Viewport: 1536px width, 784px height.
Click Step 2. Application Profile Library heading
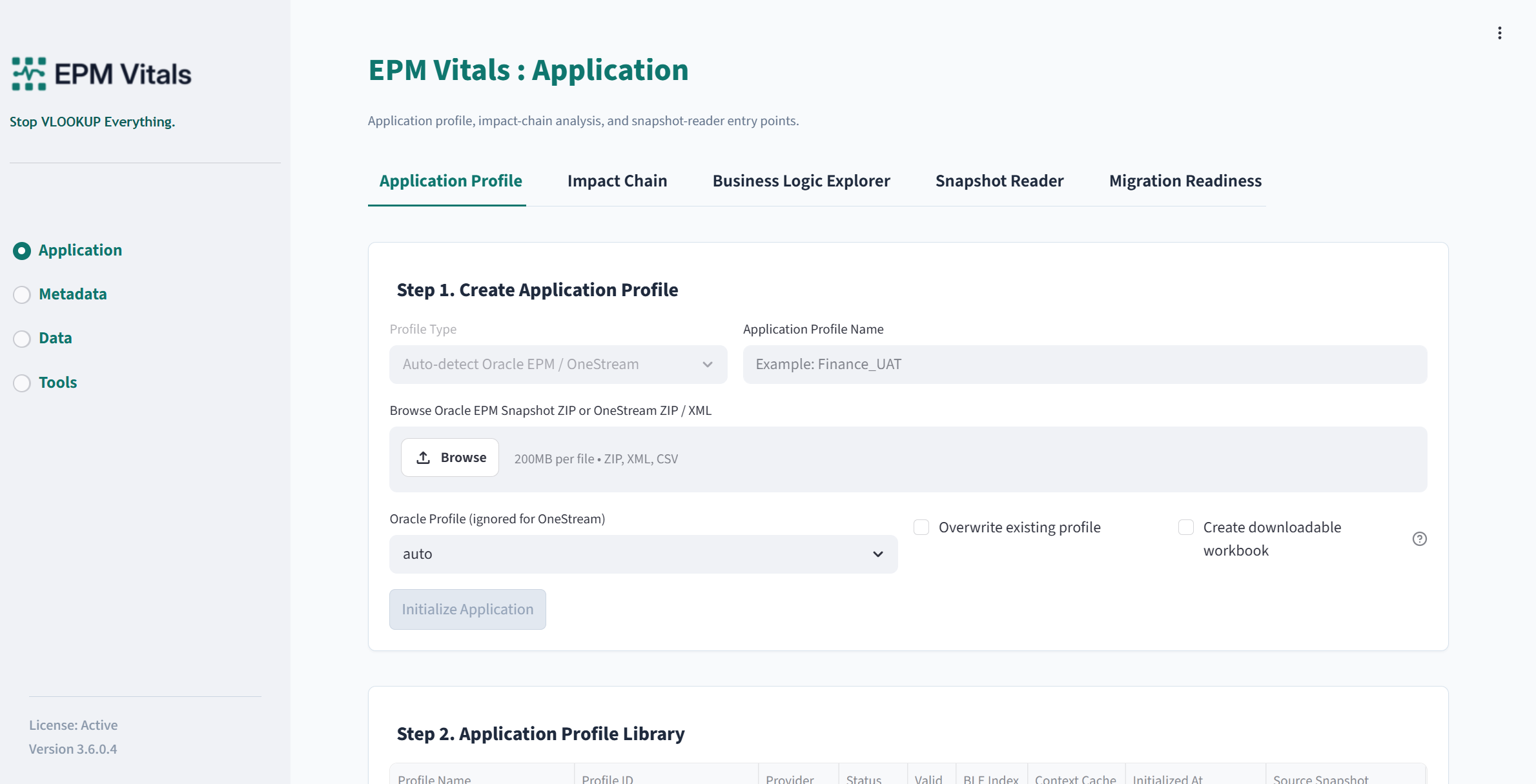tap(540, 734)
